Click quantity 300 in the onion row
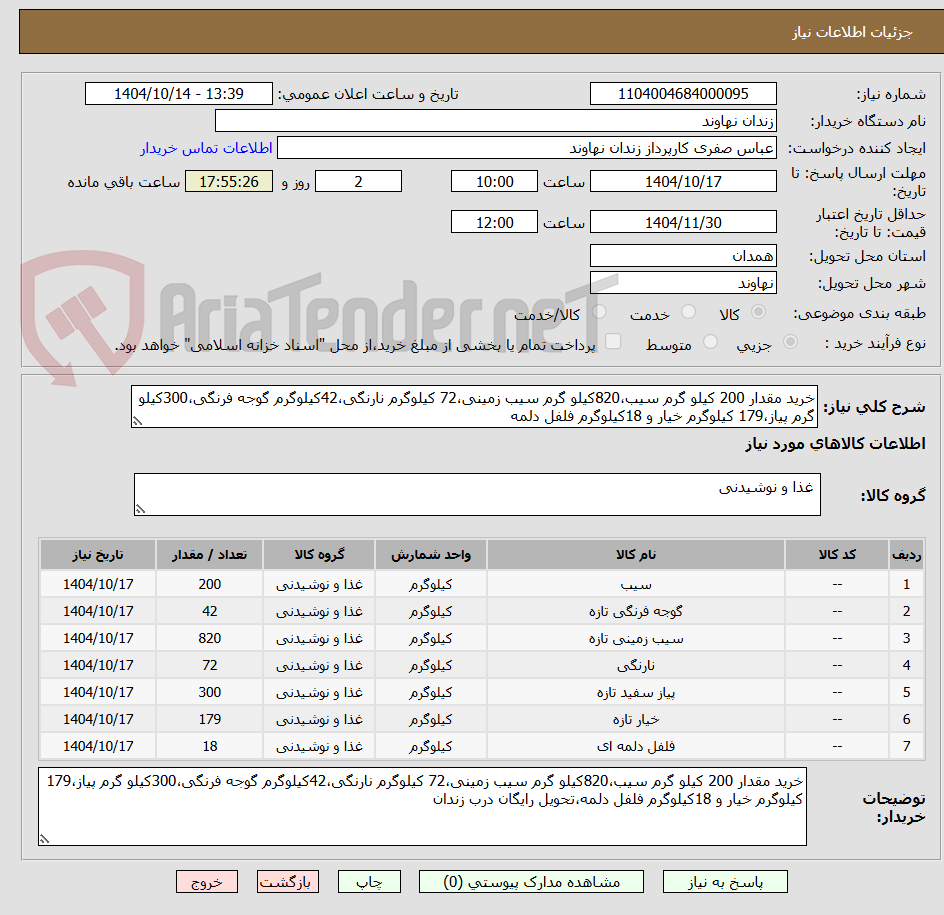This screenshot has width=944, height=915. [x=210, y=693]
